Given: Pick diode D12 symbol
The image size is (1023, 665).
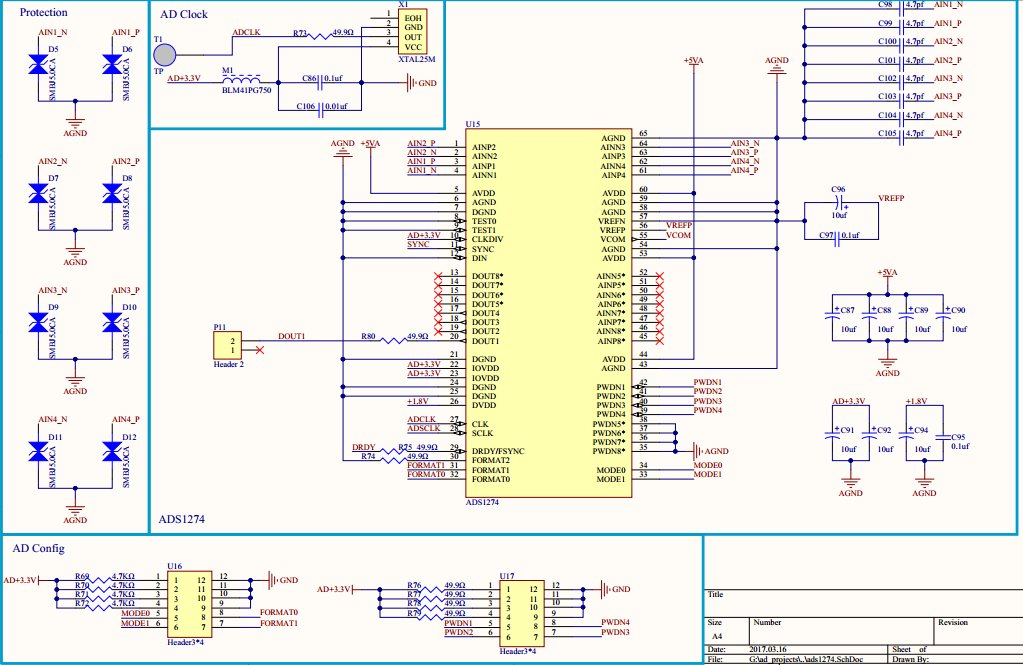Looking at the screenshot, I should pyautogui.click(x=112, y=452).
